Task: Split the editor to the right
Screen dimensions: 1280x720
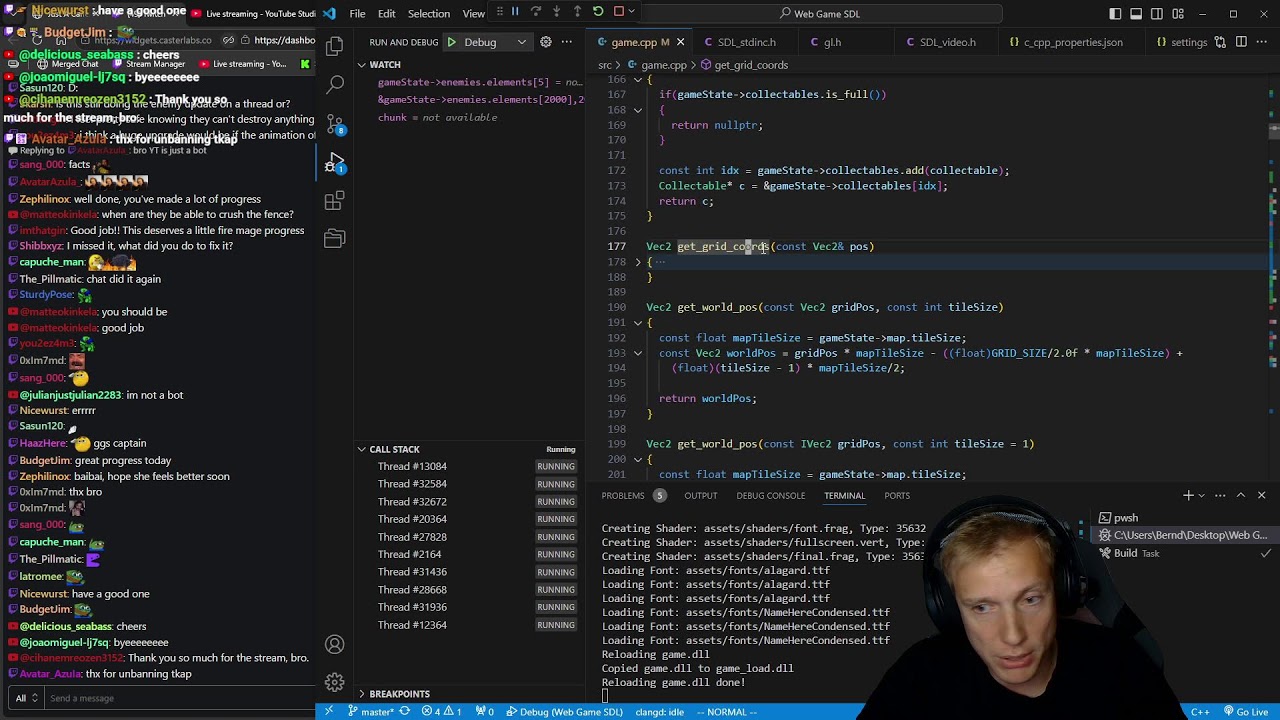Action: tap(1242, 42)
